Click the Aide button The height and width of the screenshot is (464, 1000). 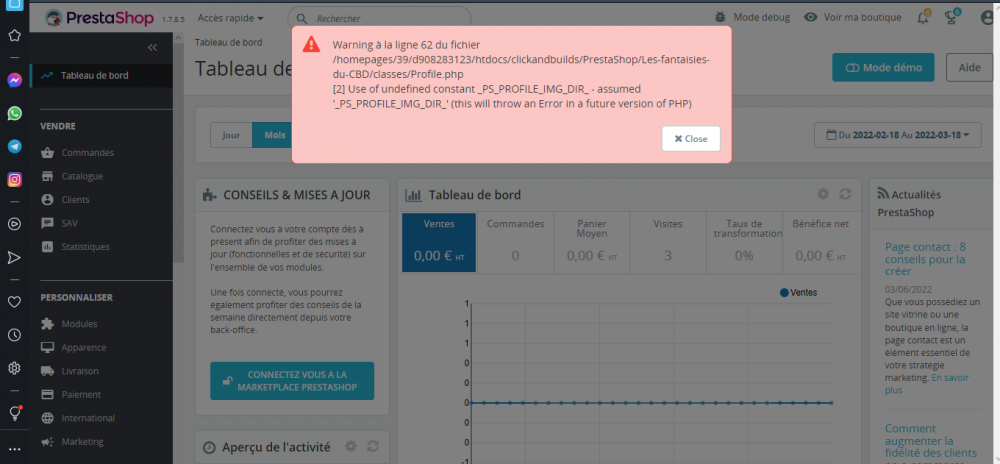(x=969, y=68)
